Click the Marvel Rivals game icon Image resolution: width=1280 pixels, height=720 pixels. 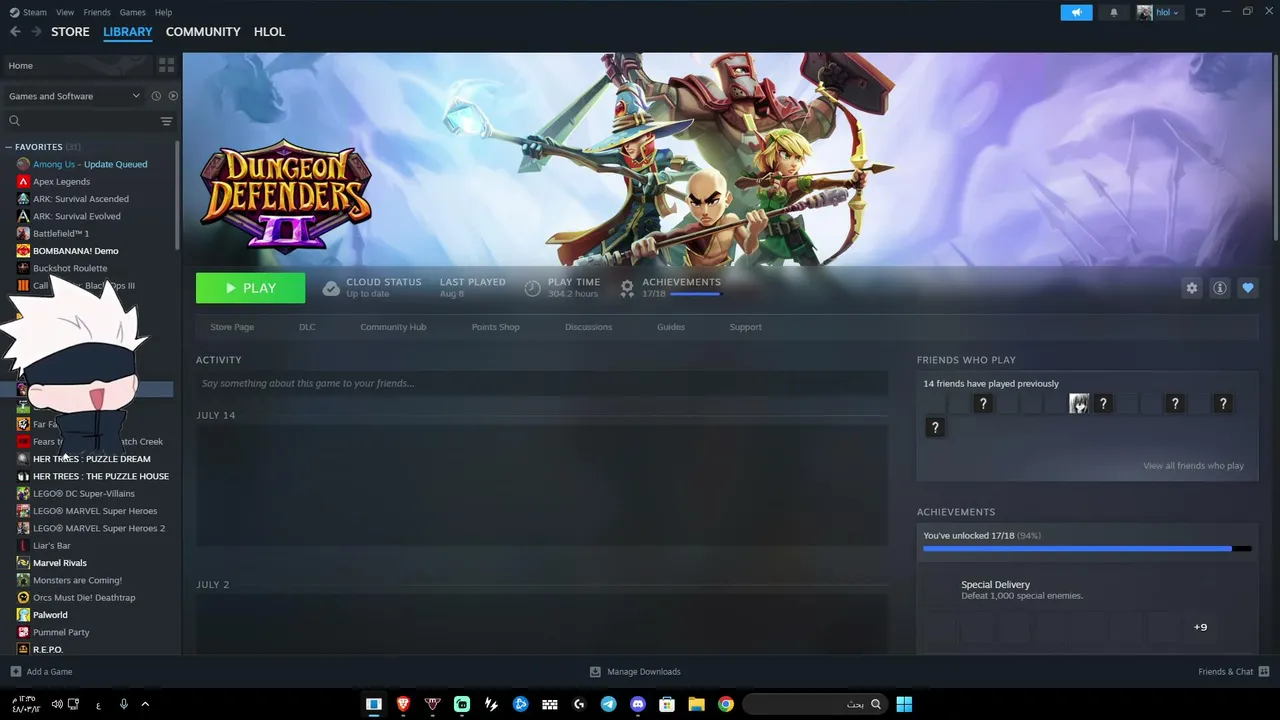click(x=23, y=563)
